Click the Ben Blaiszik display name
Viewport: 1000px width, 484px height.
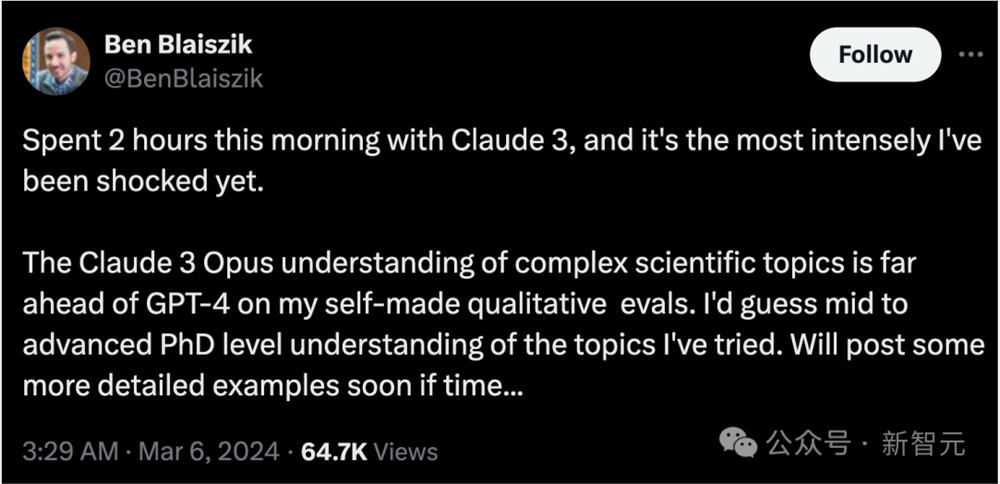pos(177,45)
